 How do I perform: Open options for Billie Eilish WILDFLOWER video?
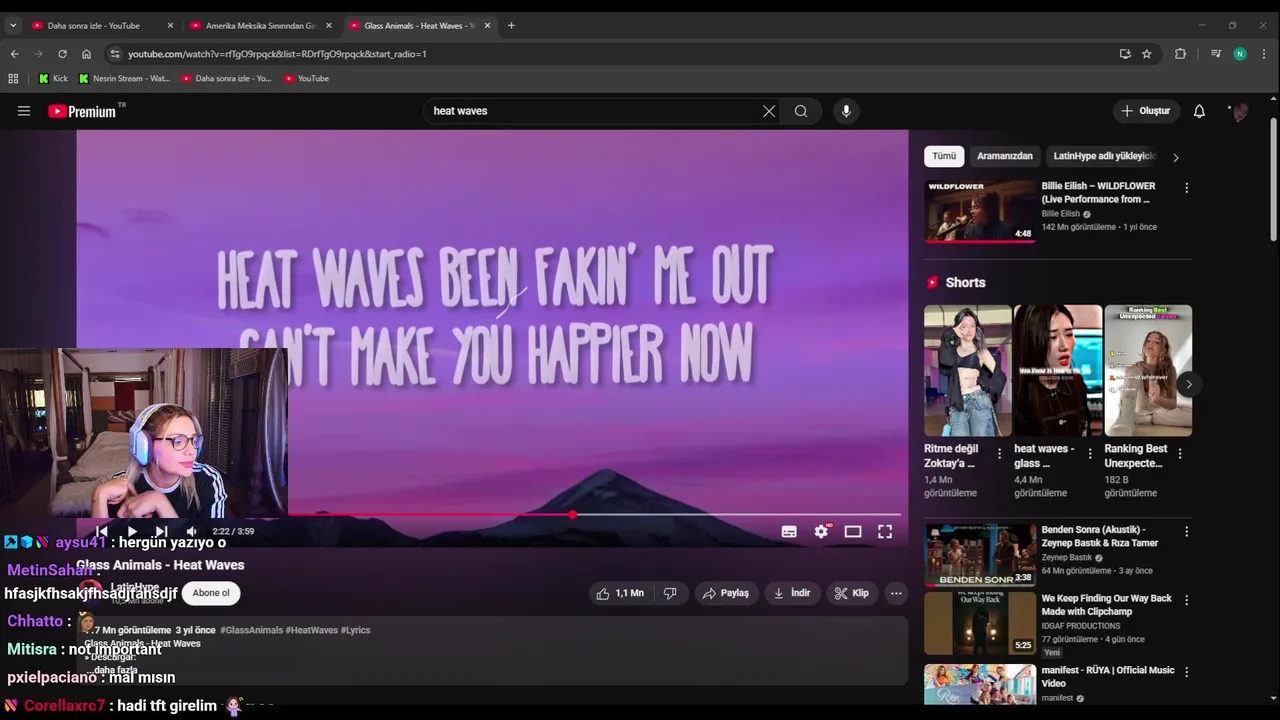1186,188
